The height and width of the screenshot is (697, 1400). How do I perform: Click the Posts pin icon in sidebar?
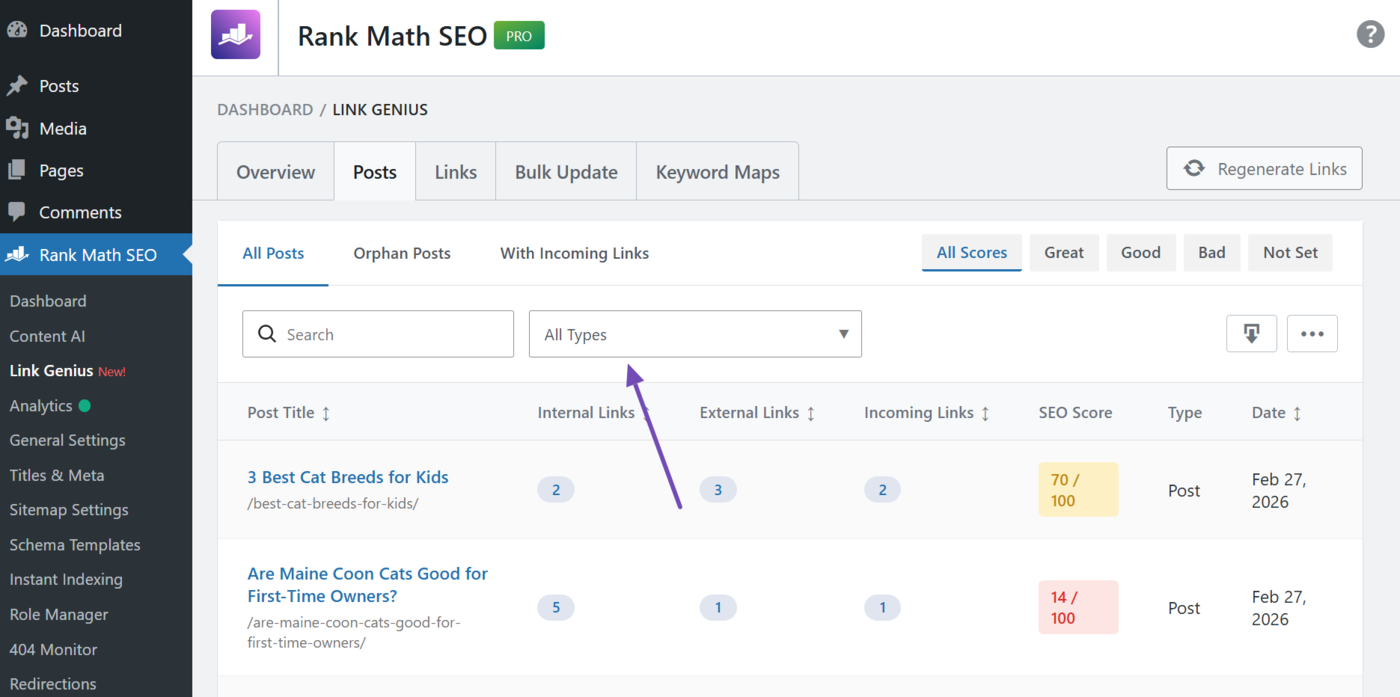(17, 86)
